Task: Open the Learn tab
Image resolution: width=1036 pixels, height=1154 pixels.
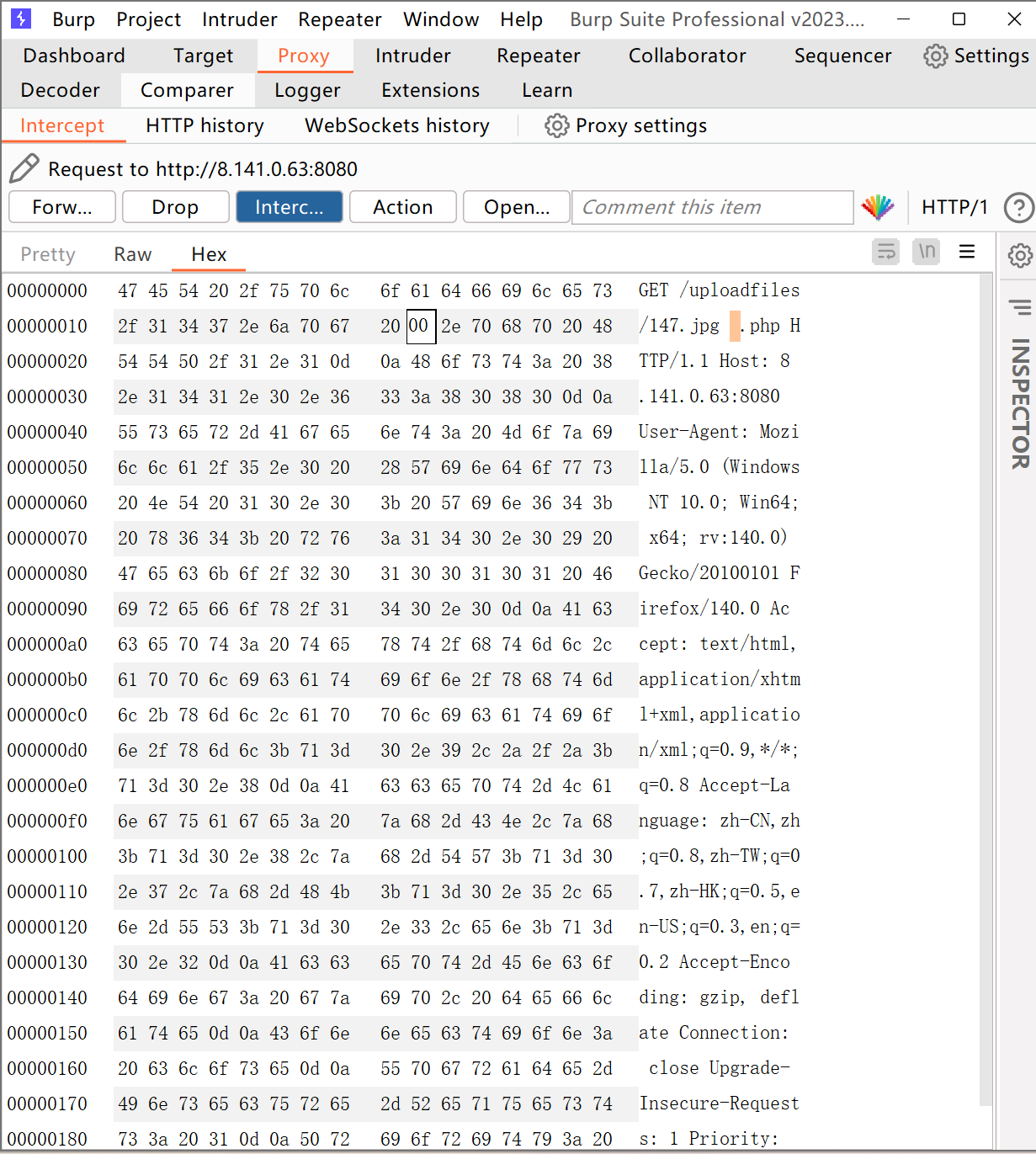Action: coord(547,90)
